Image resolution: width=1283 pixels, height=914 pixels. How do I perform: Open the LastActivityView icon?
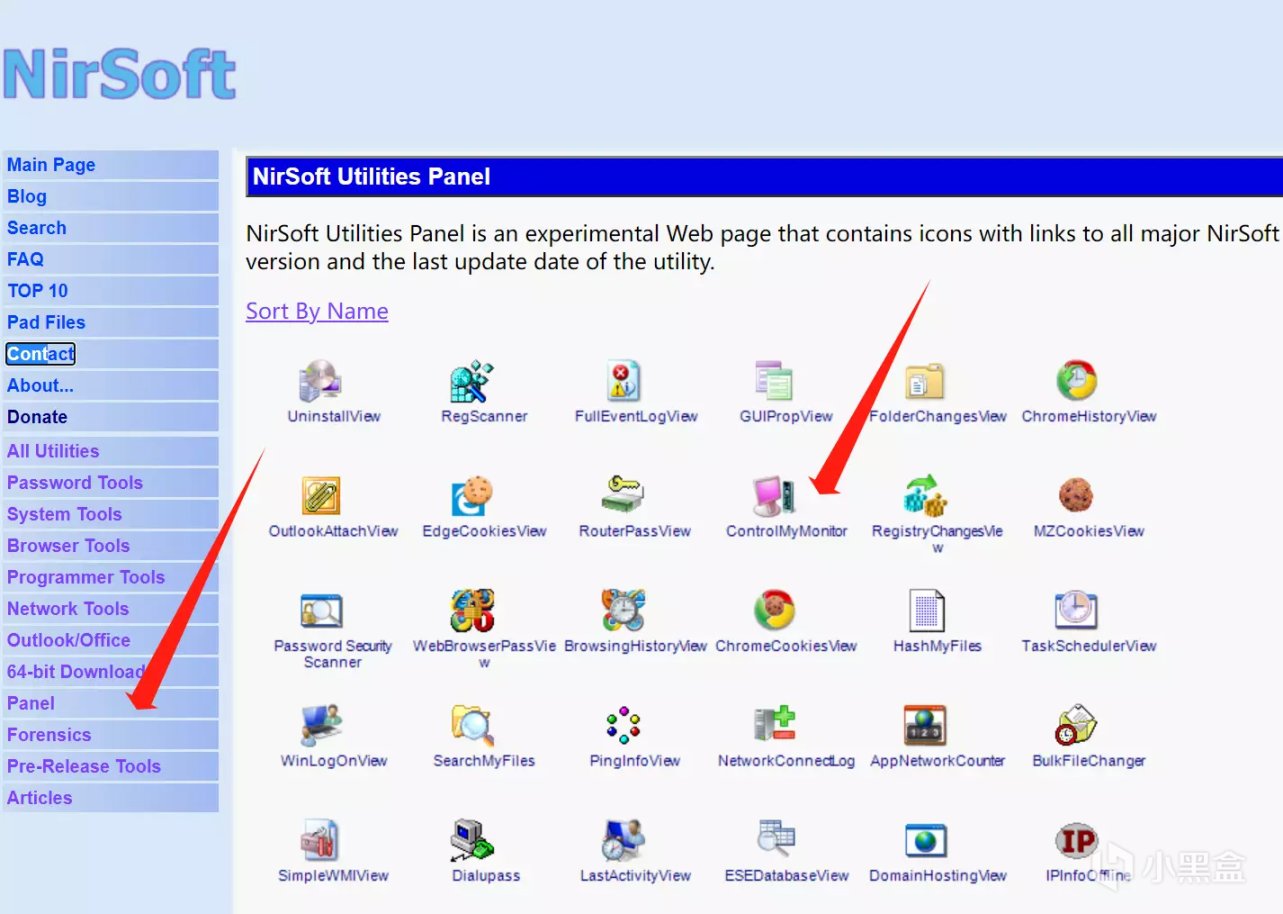623,840
